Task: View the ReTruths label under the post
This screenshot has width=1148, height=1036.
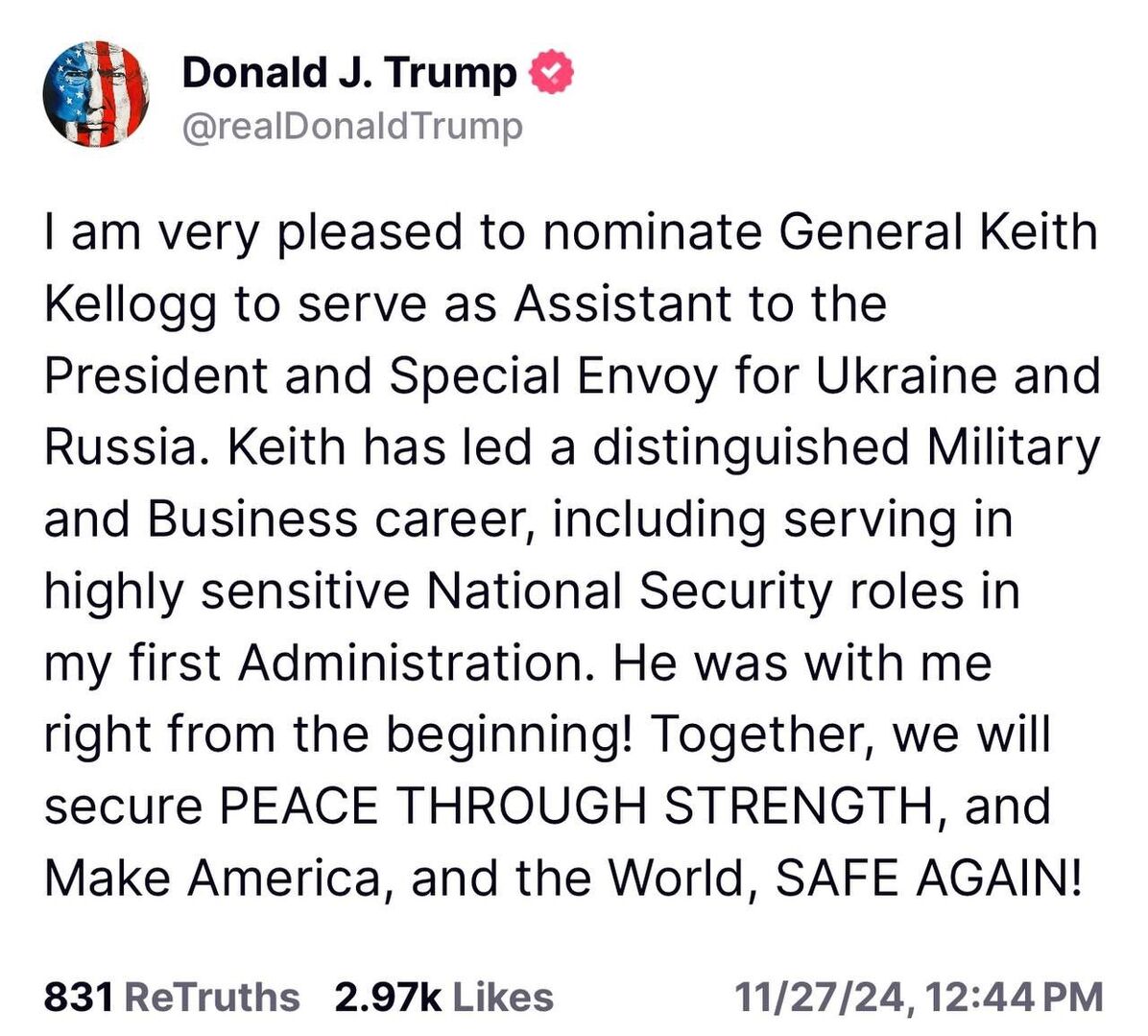Action: click(x=212, y=997)
